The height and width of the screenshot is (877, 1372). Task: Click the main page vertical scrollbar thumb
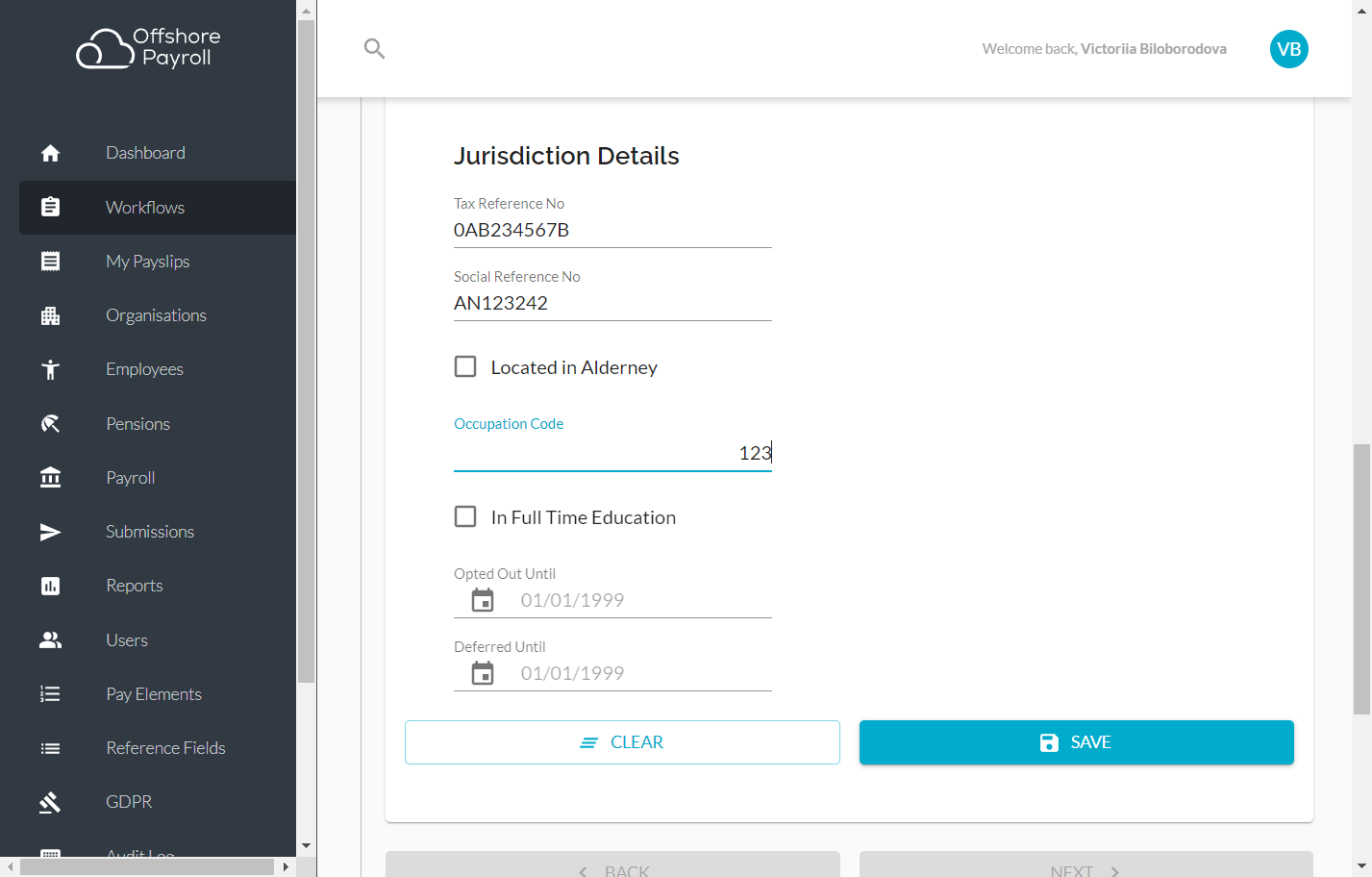coord(1361,580)
